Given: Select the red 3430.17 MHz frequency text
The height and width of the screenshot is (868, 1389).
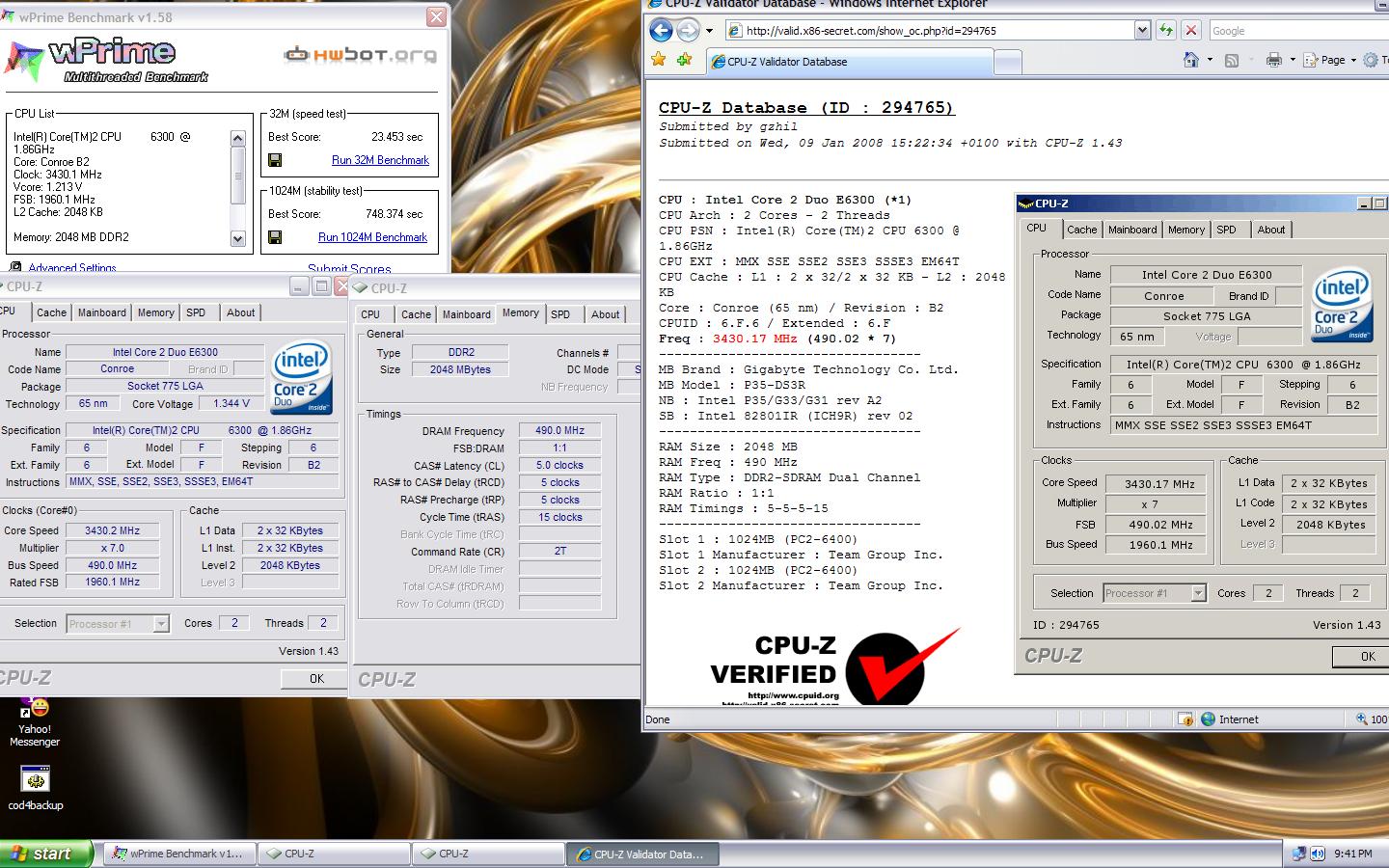Looking at the screenshot, I should [754, 339].
